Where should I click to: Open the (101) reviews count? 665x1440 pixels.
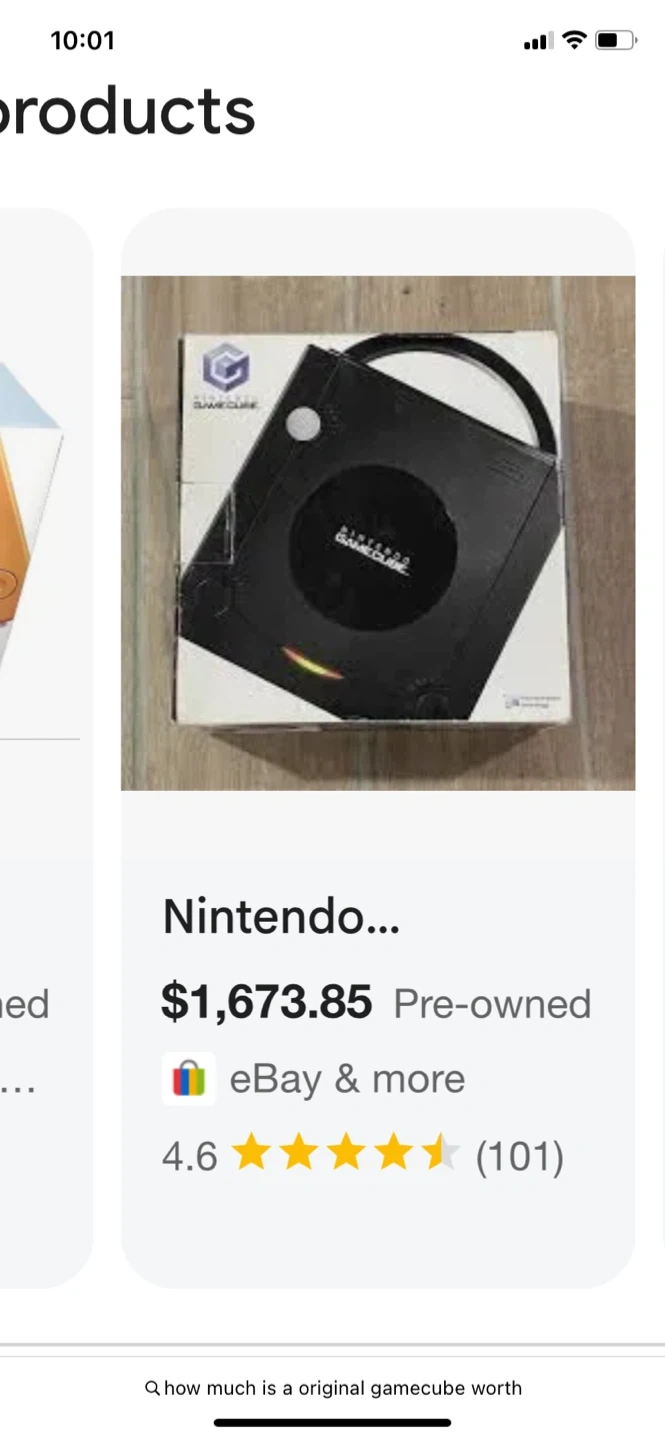519,1156
